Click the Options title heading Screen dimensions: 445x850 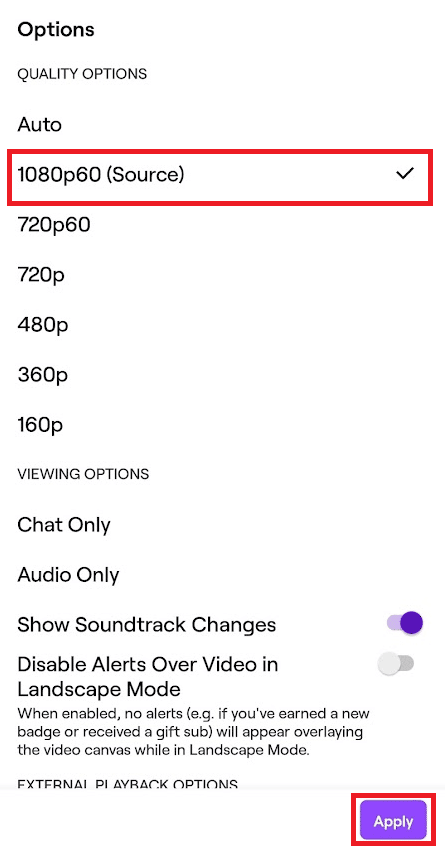[x=56, y=29]
